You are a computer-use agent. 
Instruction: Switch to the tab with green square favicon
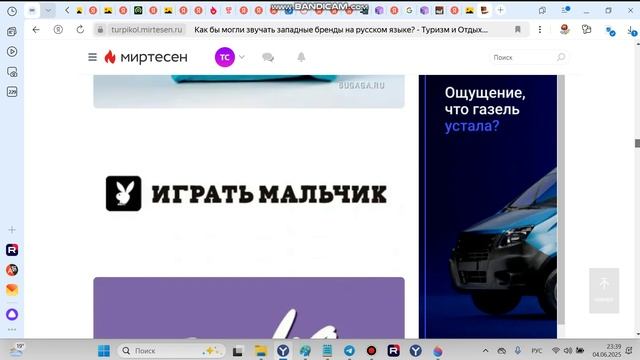point(138,11)
